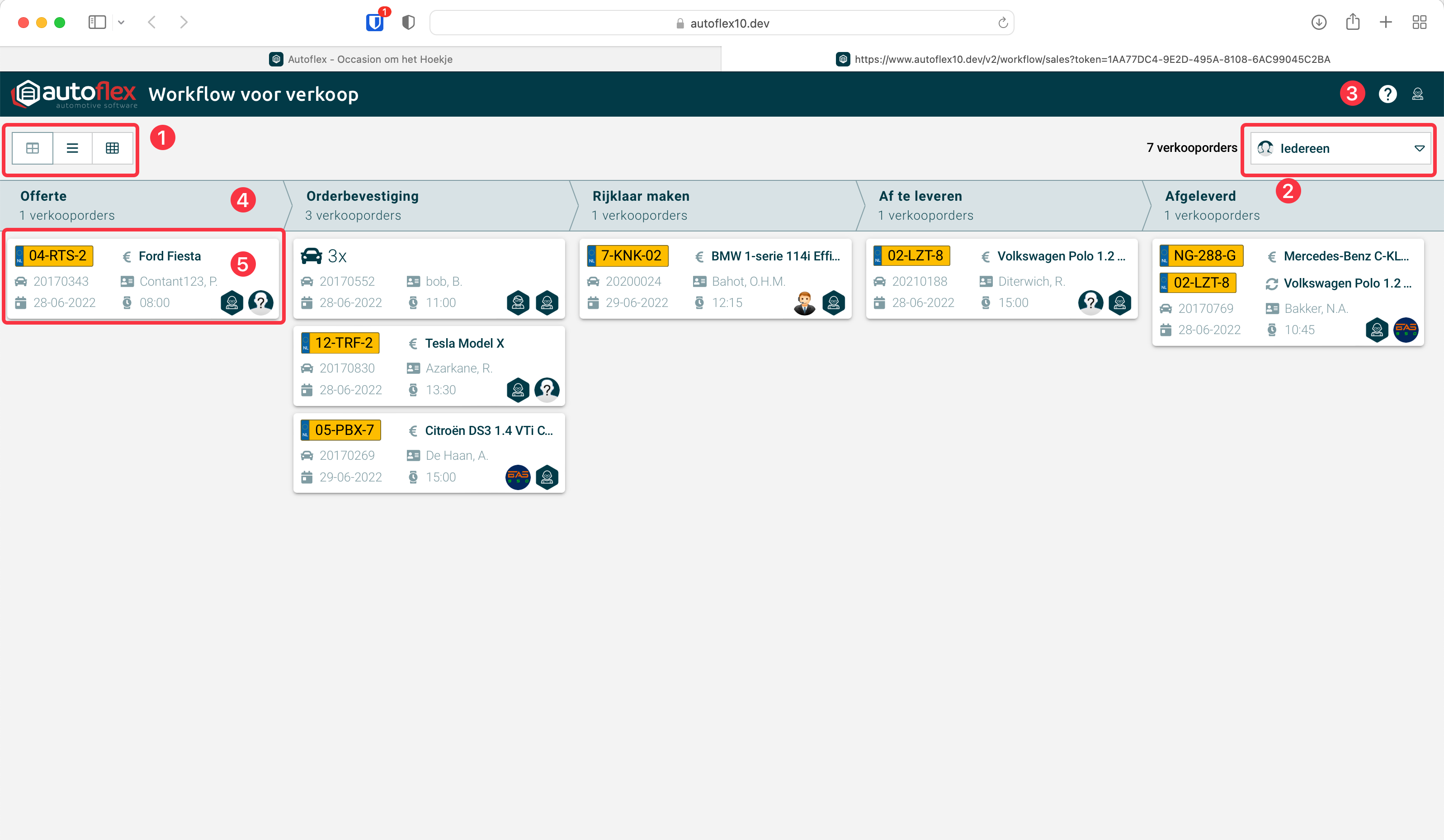1444x840 pixels.
Task: Open the user profile icon in header
Action: click(1418, 94)
